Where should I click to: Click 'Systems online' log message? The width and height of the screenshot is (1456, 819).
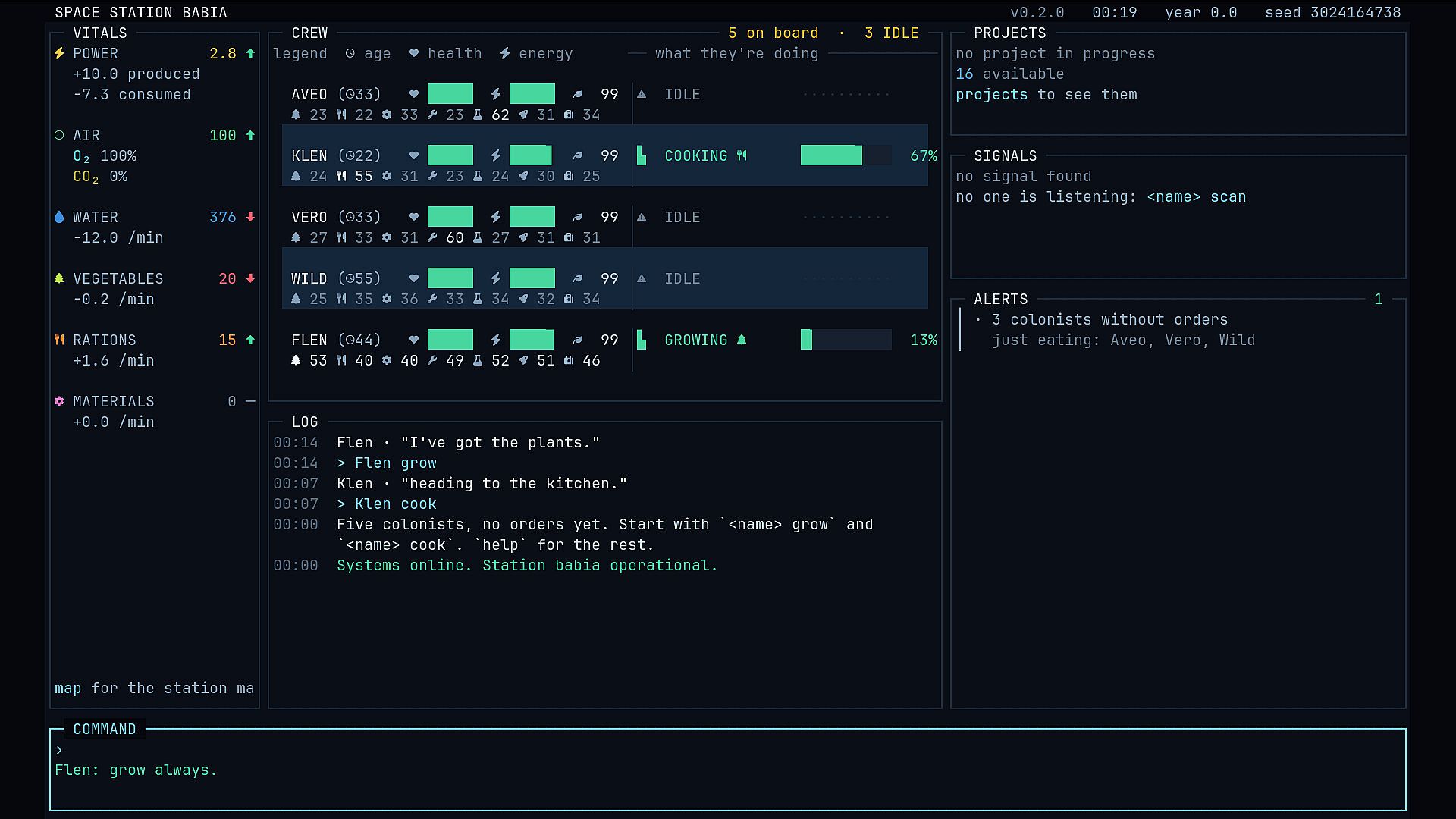coord(528,566)
